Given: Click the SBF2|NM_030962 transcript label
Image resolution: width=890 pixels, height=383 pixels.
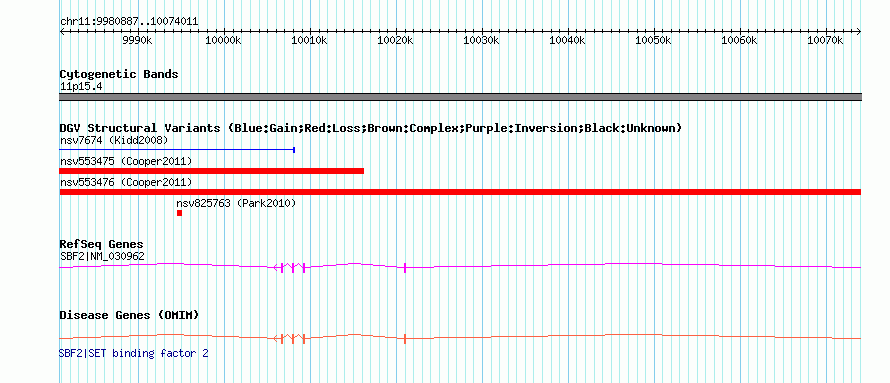Looking at the screenshot, I should click(x=102, y=256).
